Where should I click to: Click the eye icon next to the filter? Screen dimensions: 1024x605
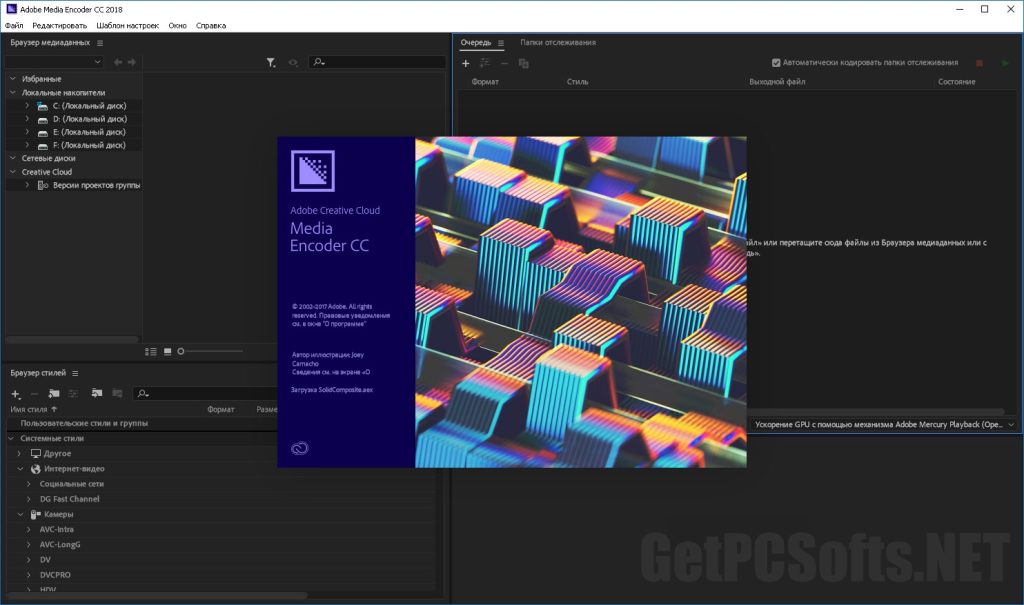click(x=293, y=62)
